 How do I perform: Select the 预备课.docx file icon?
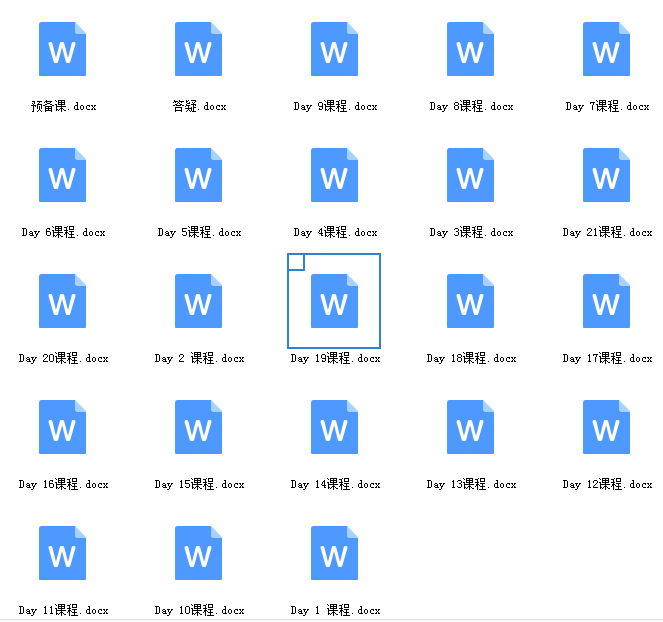(x=63, y=49)
